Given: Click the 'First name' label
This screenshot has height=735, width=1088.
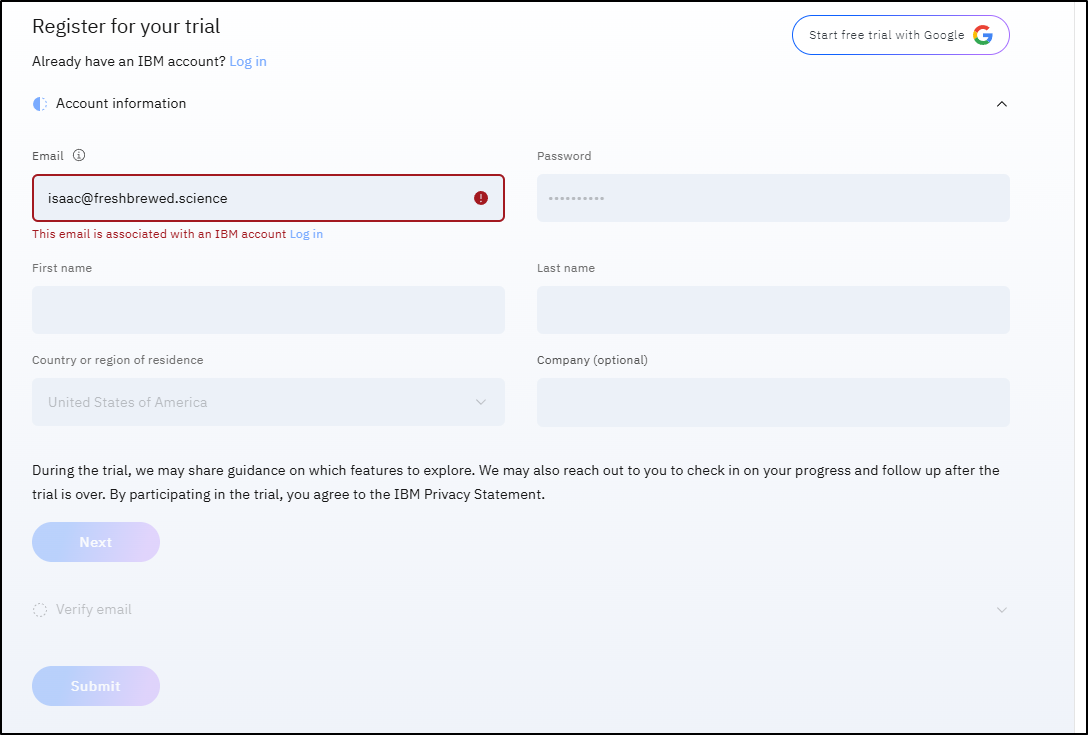Looking at the screenshot, I should tap(62, 268).
